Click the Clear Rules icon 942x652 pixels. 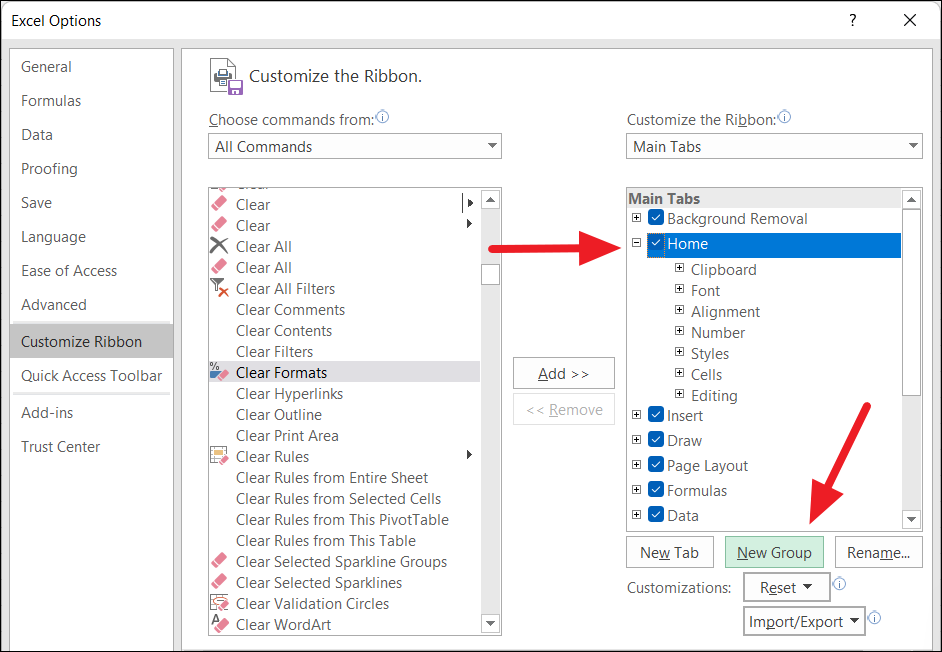pyautogui.click(x=219, y=455)
